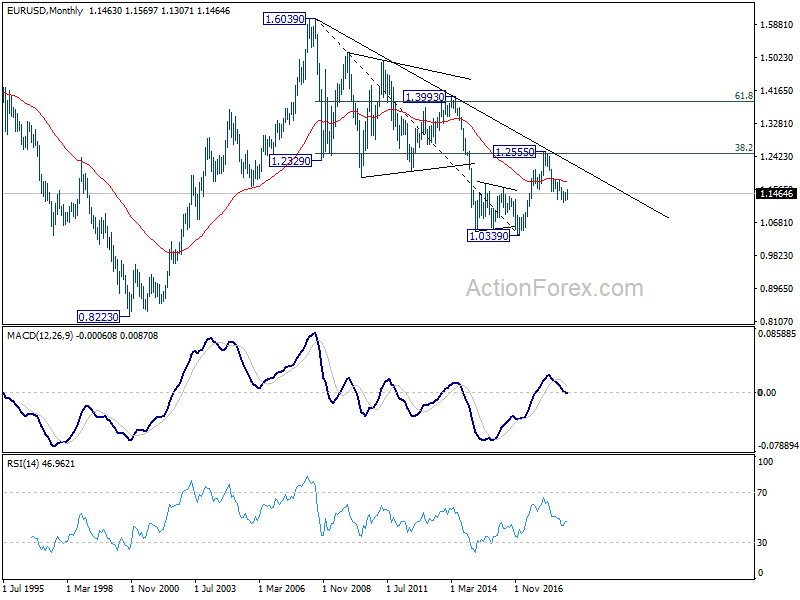Click the MACD 0.00 axis label
Screen dimensions: 800x600
click(767, 392)
